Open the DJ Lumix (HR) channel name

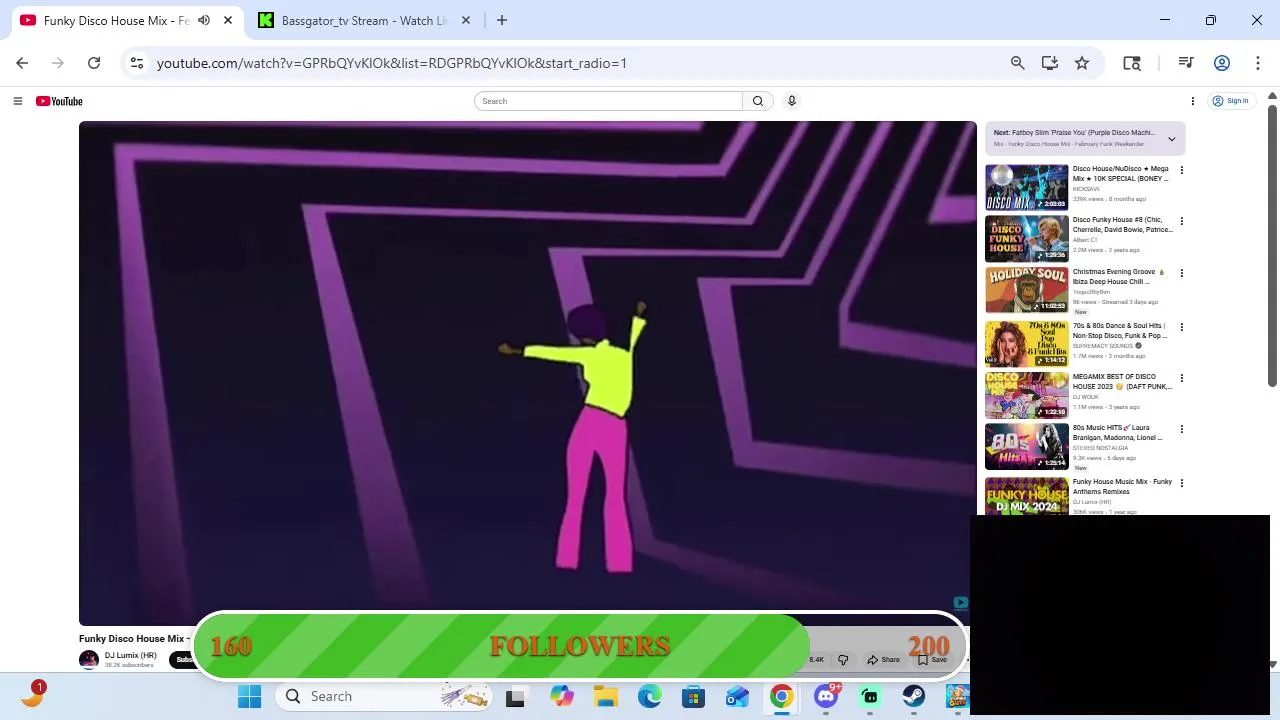click(131, 656)
